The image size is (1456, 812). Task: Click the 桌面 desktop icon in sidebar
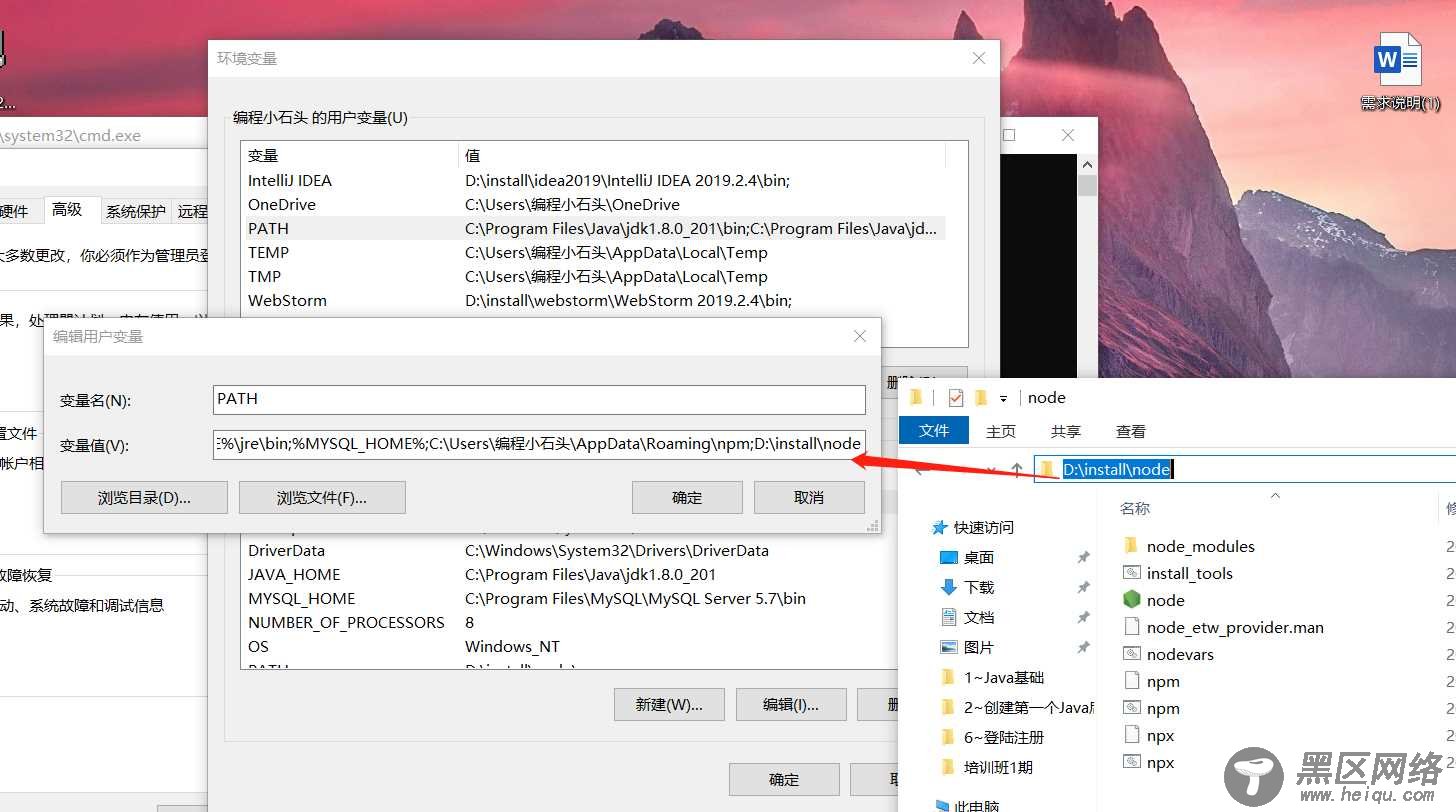tap(949, 557)
